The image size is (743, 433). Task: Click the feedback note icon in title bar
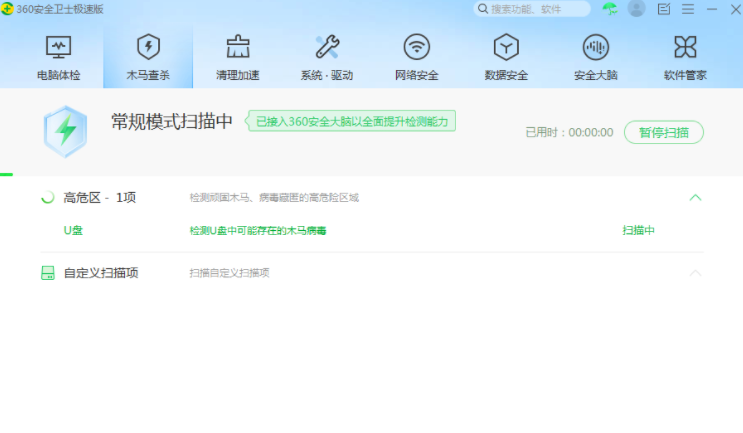coord(664,9)
